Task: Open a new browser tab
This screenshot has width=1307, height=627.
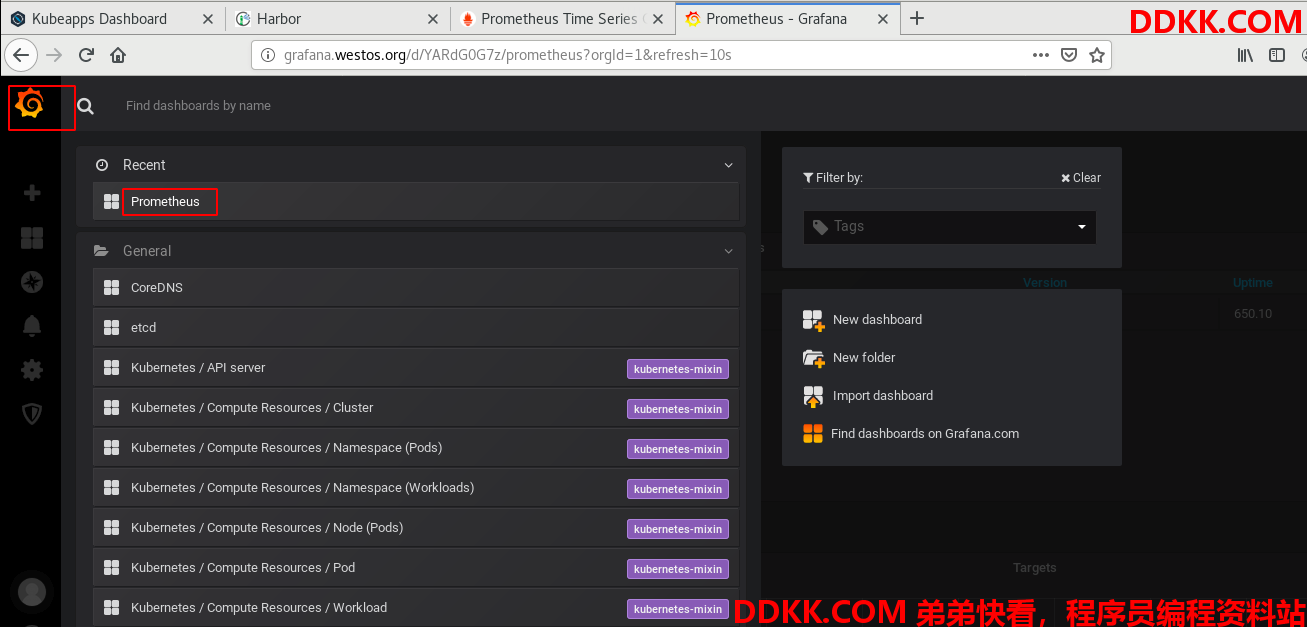Action: pos(917,18)
